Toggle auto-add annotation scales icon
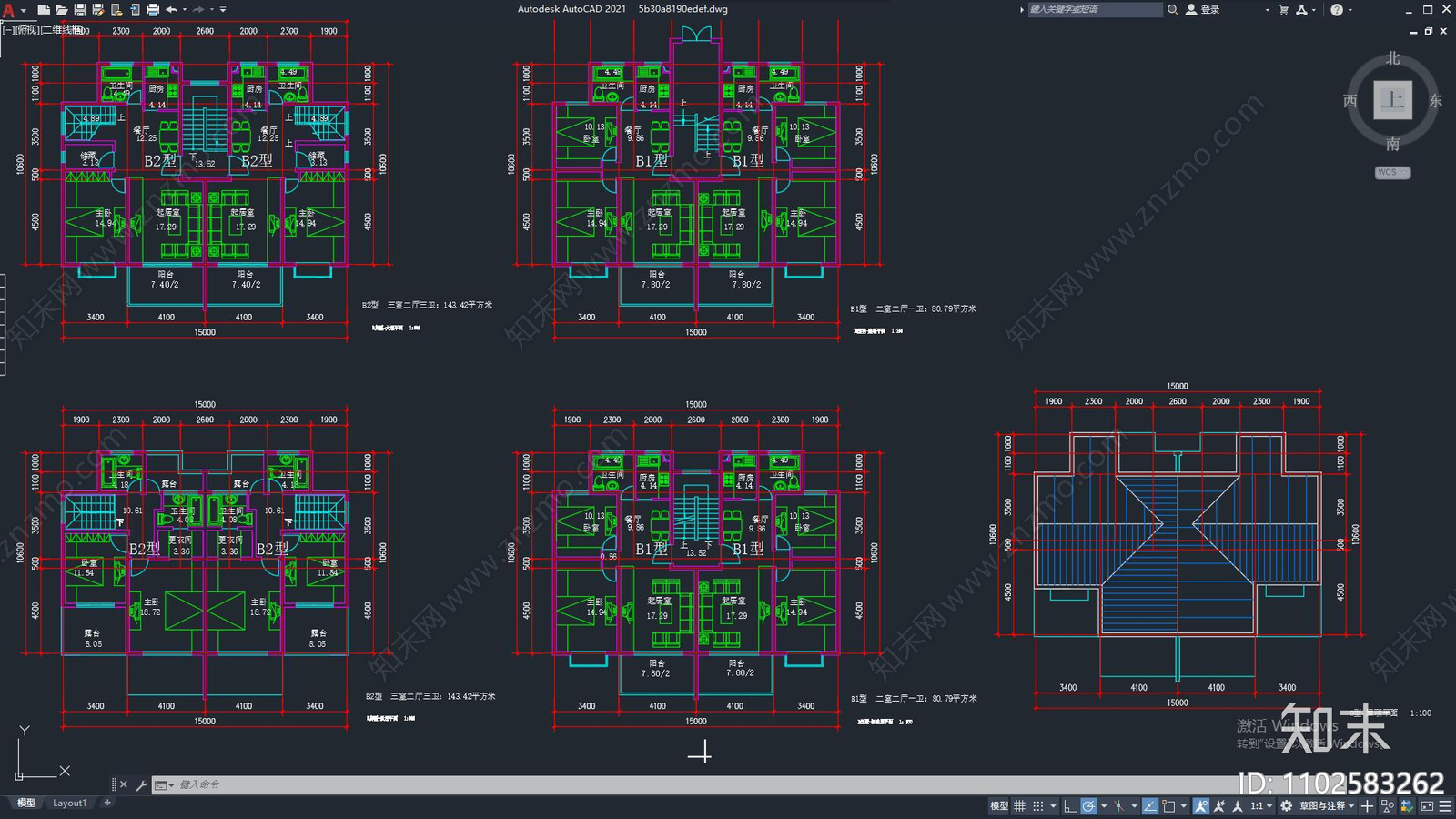This screenshot has width=1456, height=819. [1219, 806]
